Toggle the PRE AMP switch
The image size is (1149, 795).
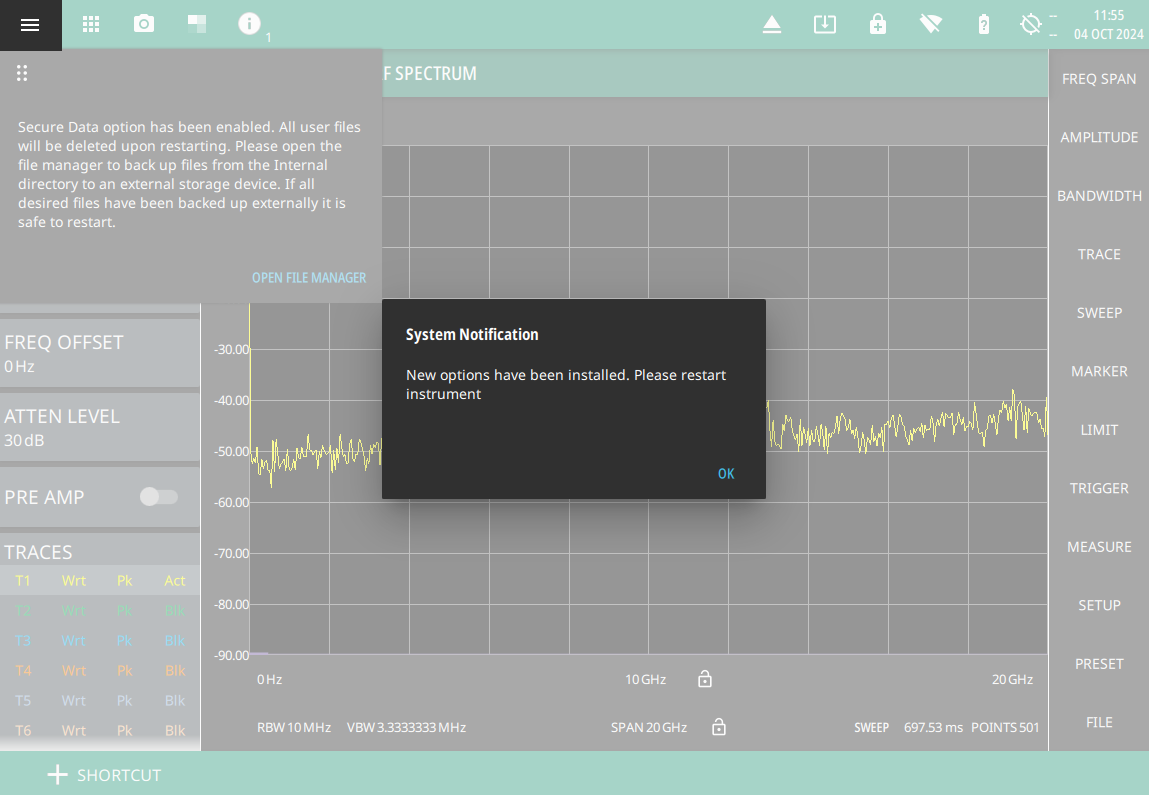click(159, 497)
